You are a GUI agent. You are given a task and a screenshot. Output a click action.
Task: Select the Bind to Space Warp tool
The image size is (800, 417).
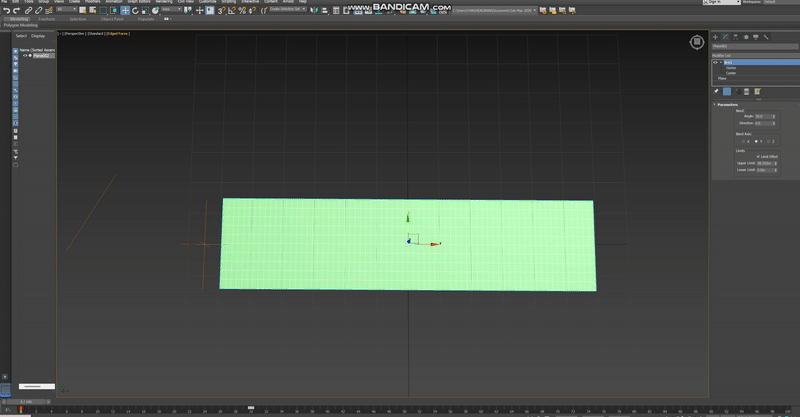(49, 10)
